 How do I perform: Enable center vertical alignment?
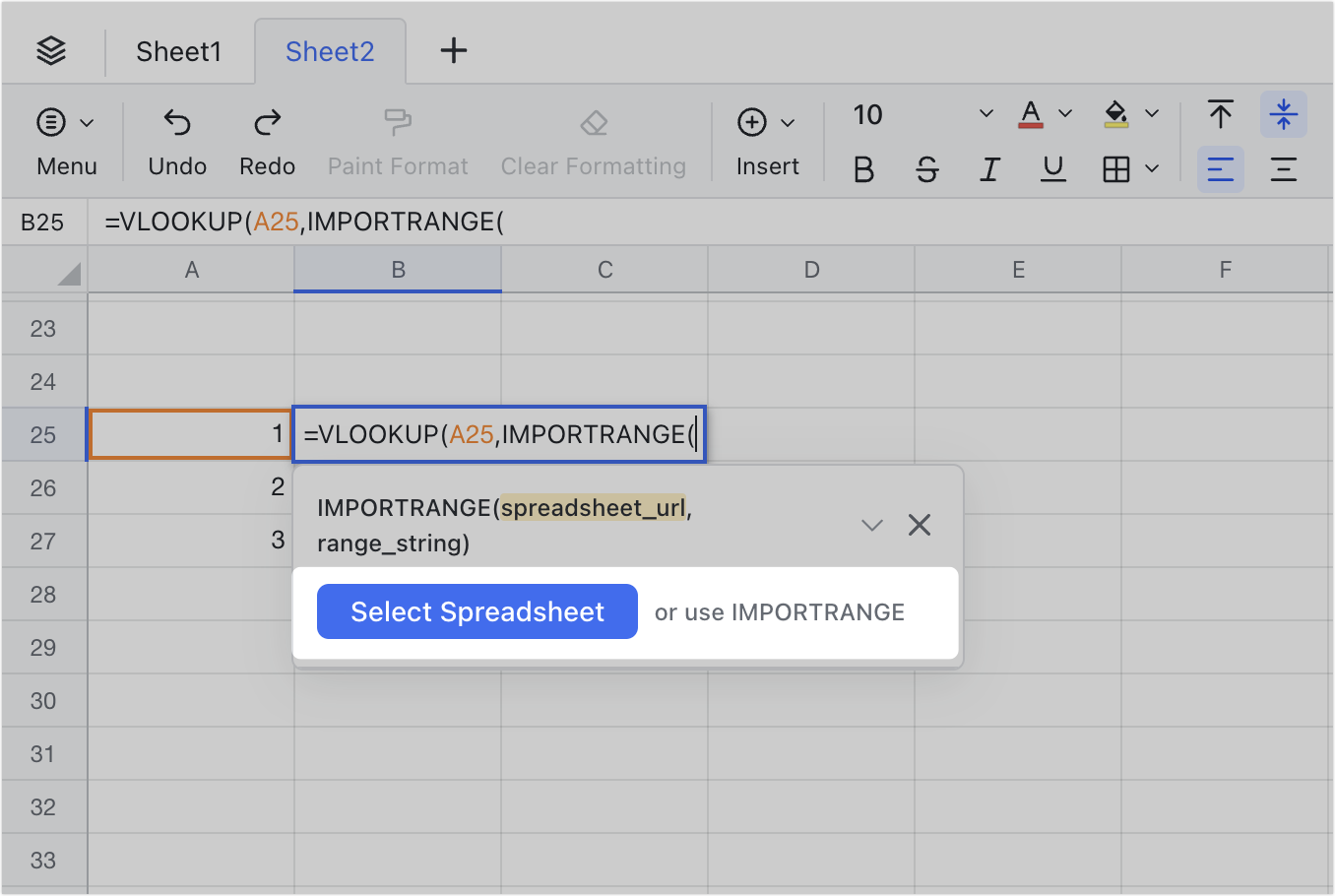click(1284, 113)
